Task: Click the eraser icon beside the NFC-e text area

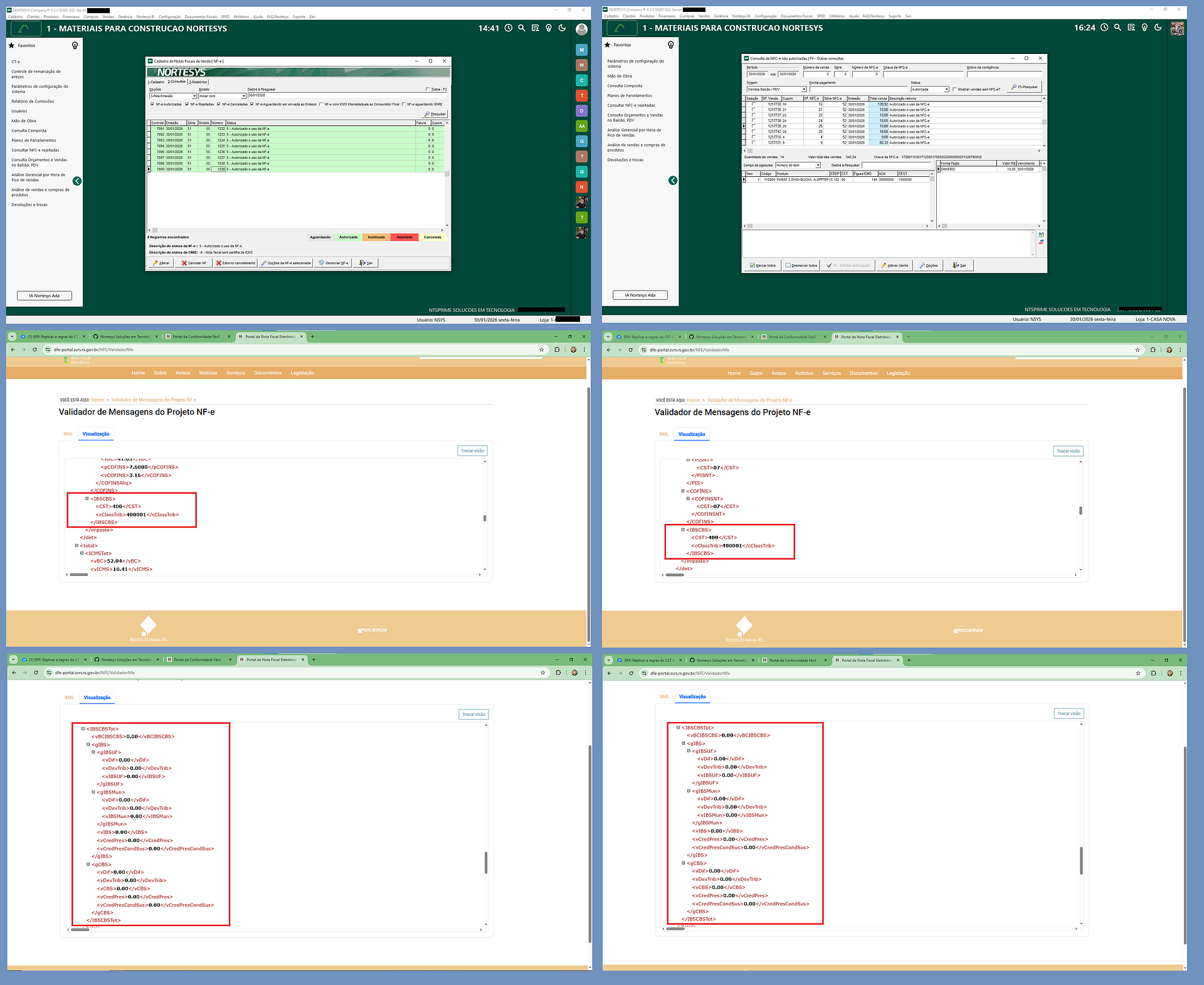Action: coord(1042,242)
